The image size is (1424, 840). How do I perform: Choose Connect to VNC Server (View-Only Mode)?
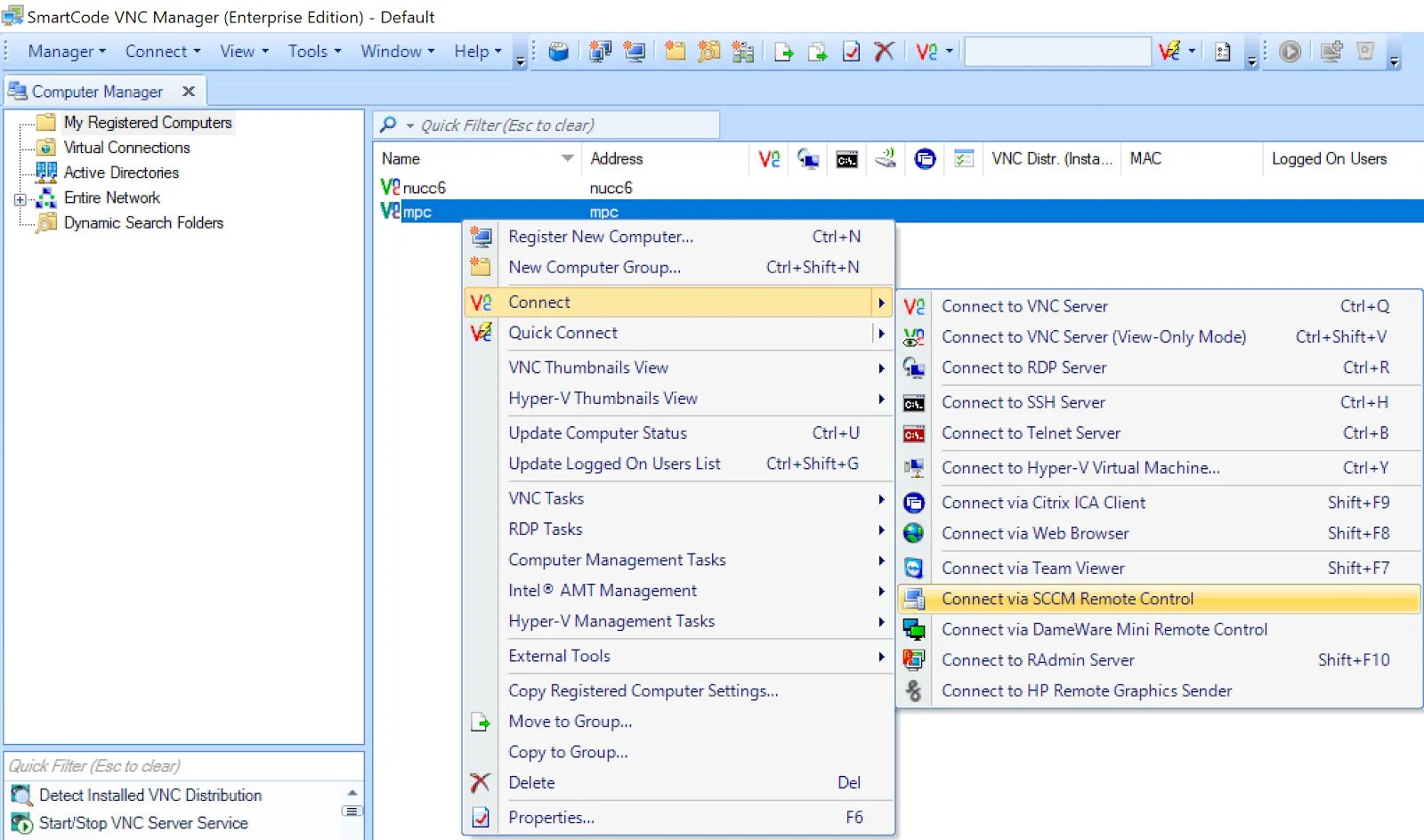pos(1158,336)
